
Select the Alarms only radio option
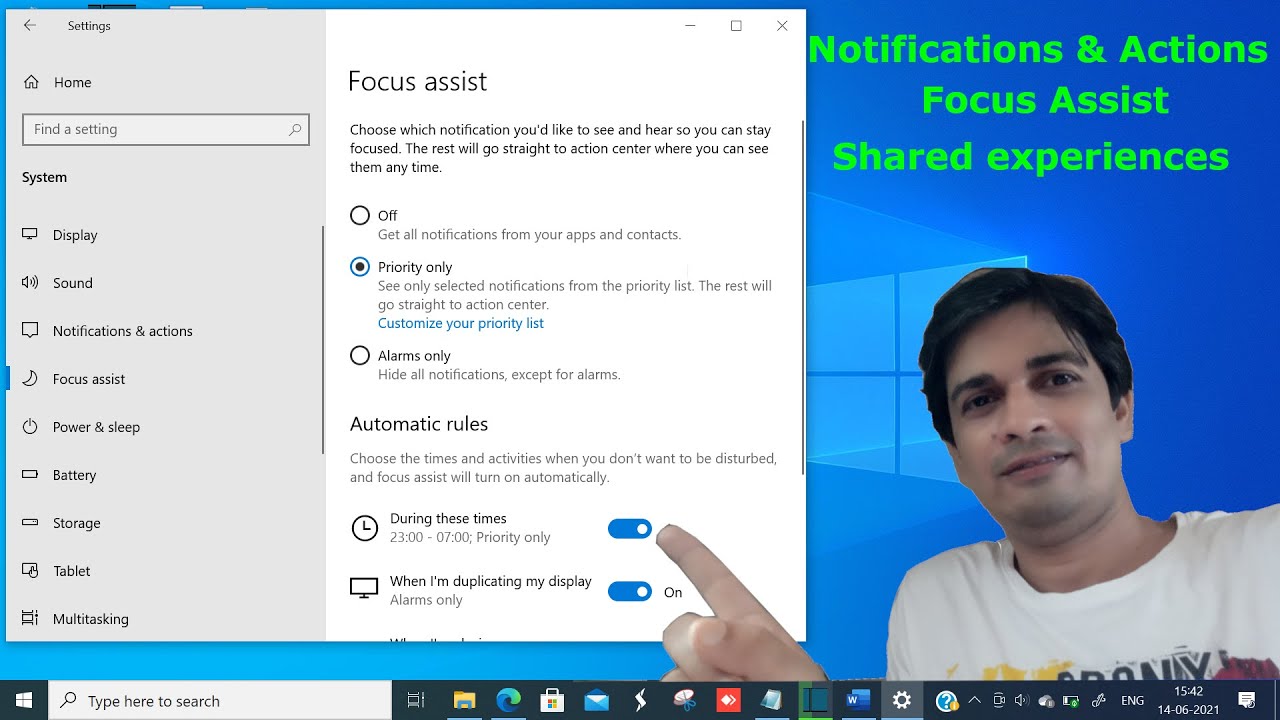pos(360,356)
